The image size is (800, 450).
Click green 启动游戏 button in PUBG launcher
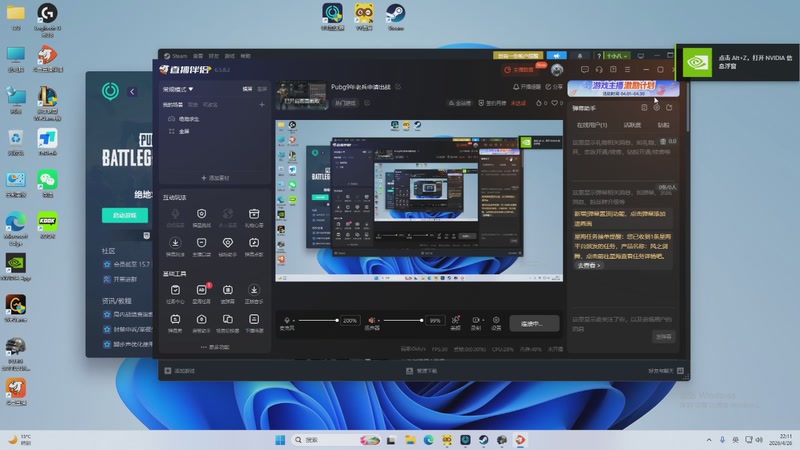[125, 215]
